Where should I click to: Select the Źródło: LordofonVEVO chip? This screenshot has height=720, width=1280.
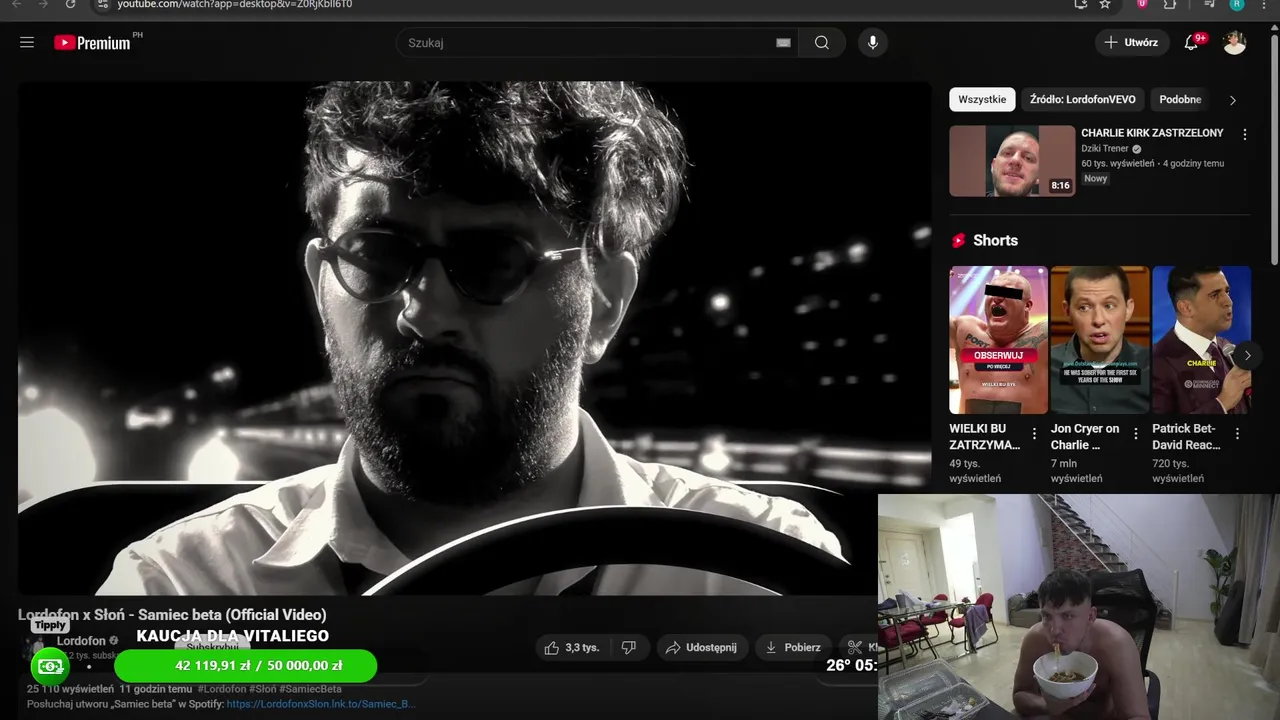[1083, 99]
